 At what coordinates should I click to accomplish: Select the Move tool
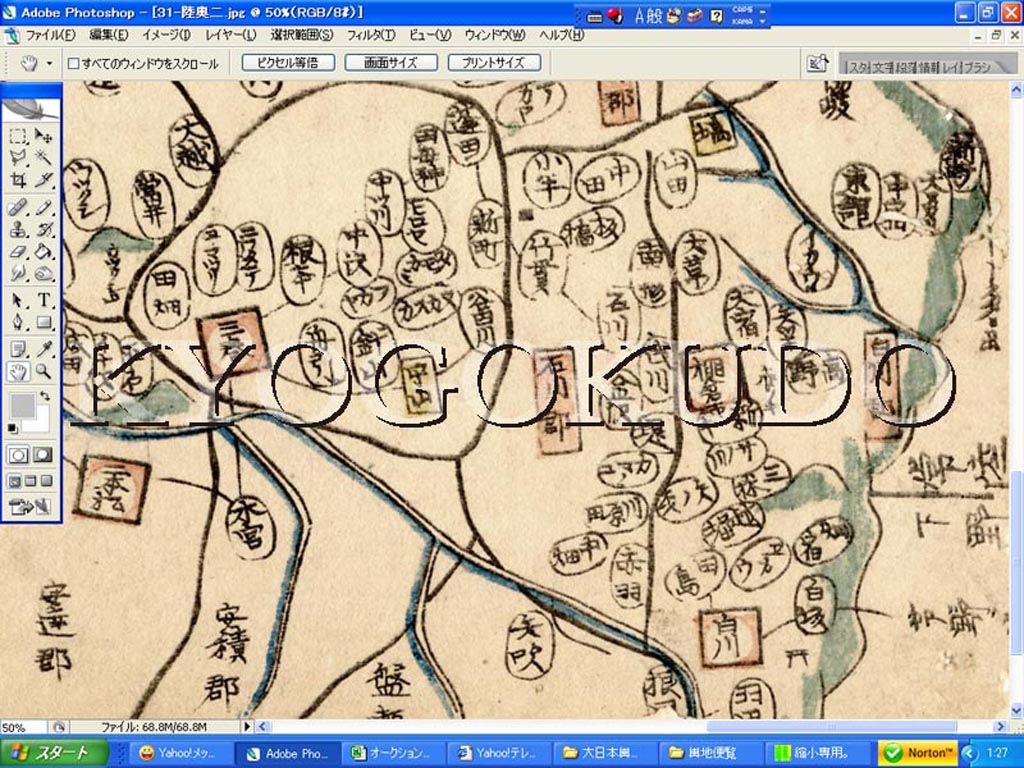43,136
